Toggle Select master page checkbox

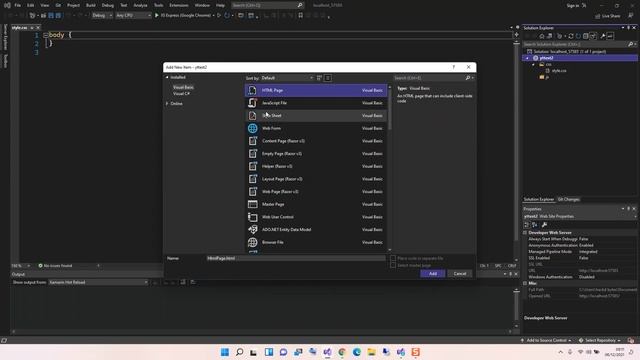[393, 265]
